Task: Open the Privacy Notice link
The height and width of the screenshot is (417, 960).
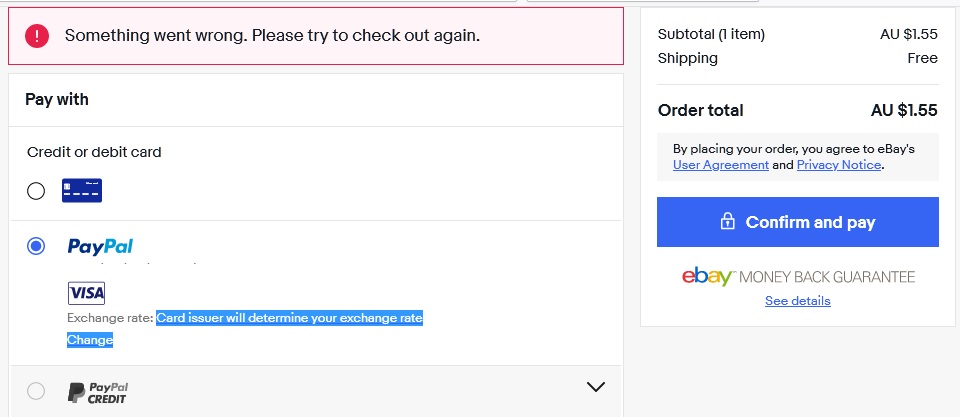Action: [839, 165]
